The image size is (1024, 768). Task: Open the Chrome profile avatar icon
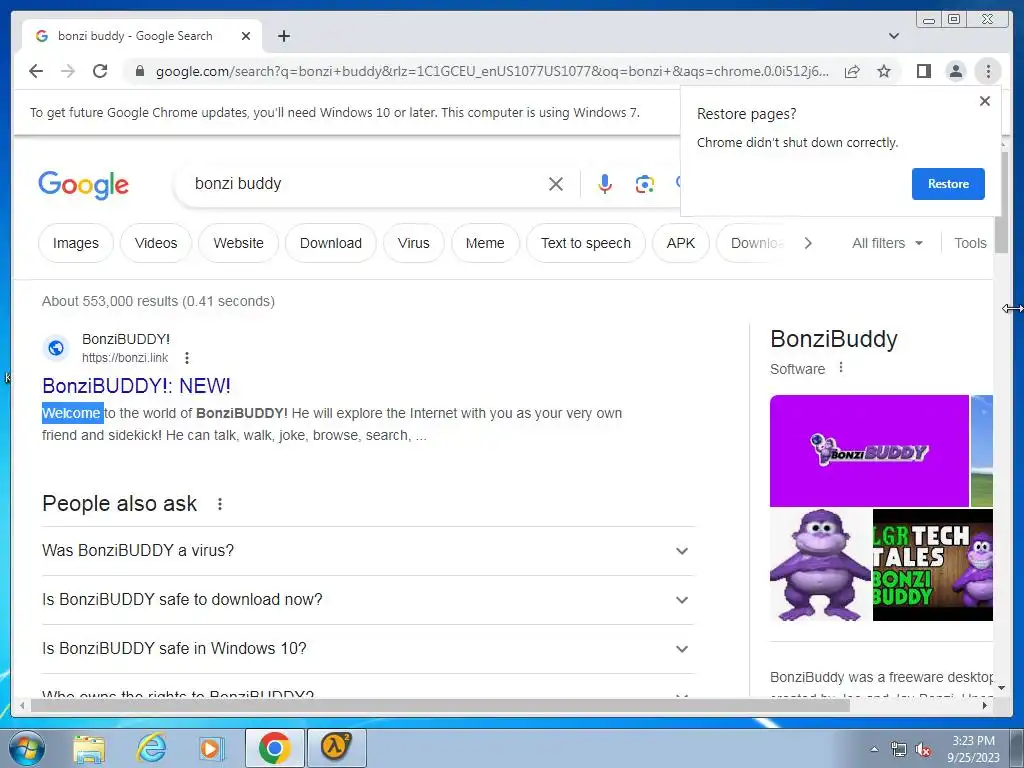[955, 71]
